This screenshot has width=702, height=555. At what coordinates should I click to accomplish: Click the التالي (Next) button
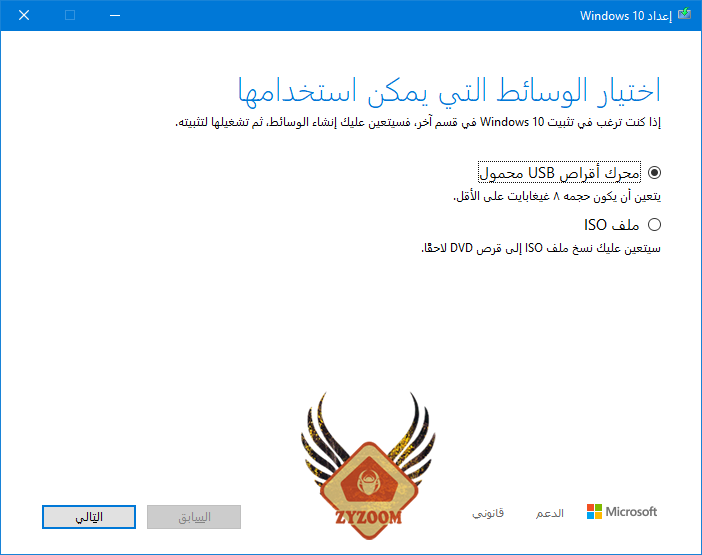click(89, 517)
